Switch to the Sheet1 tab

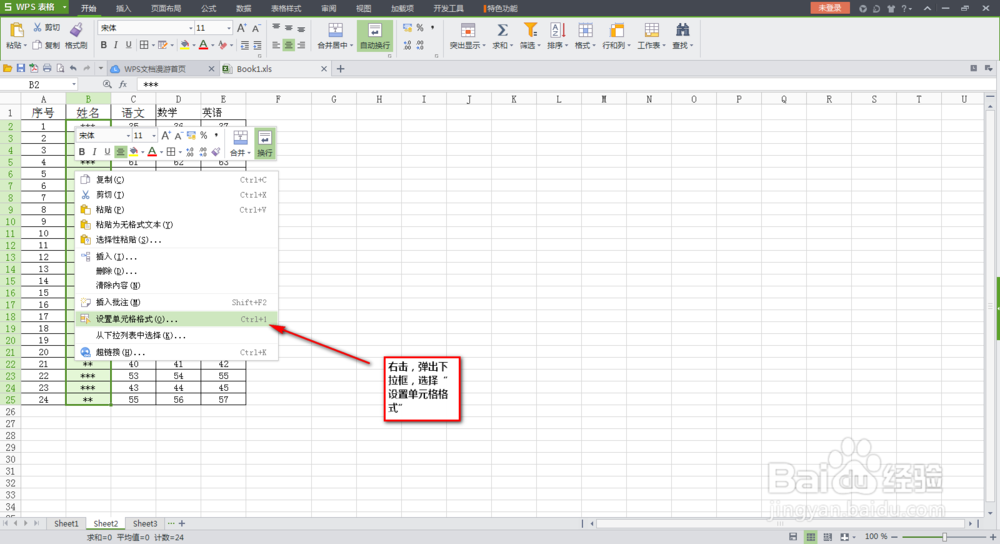(x=66, y=524)
